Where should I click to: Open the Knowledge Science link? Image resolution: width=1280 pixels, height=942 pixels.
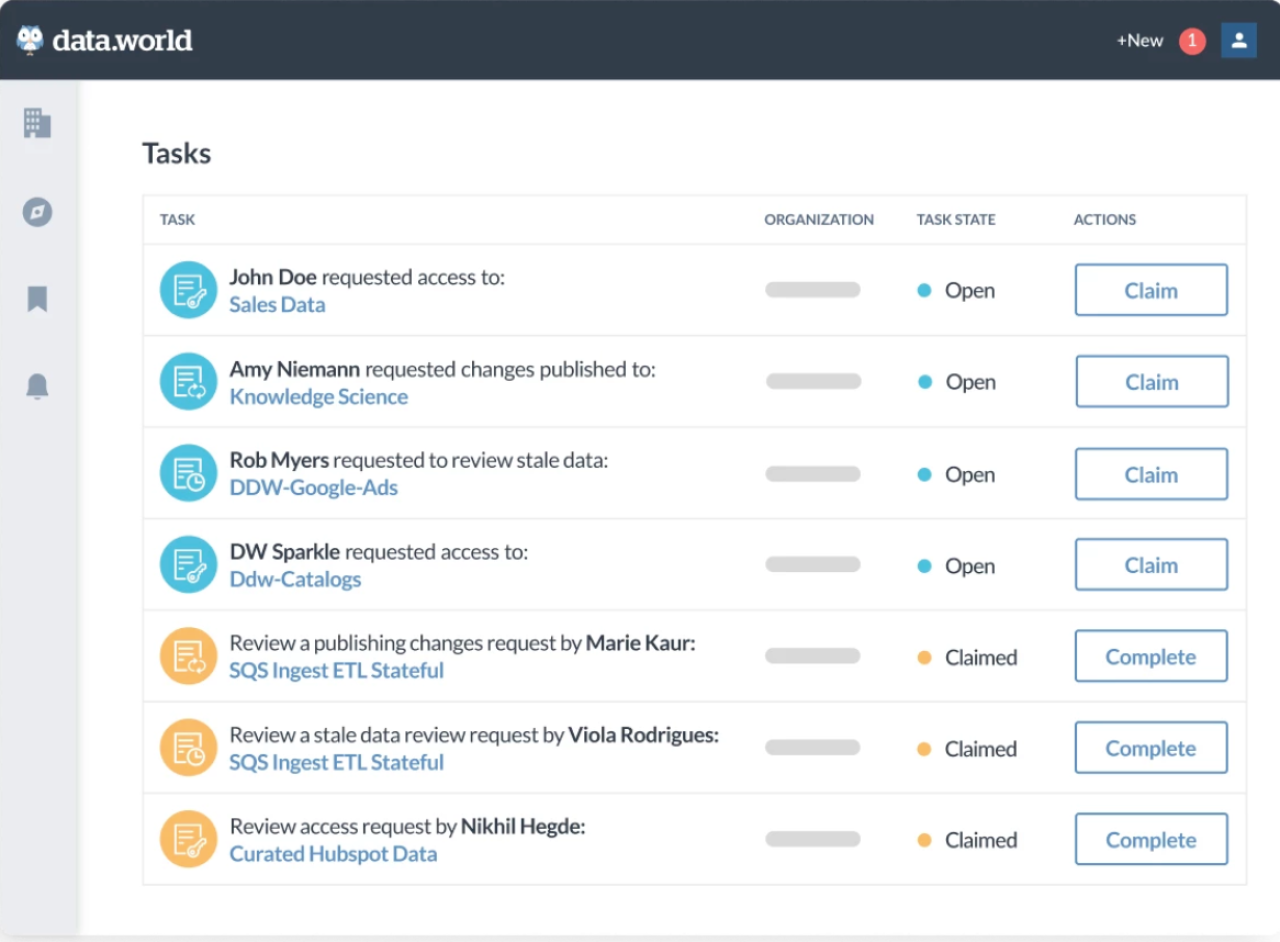point(319,397)
